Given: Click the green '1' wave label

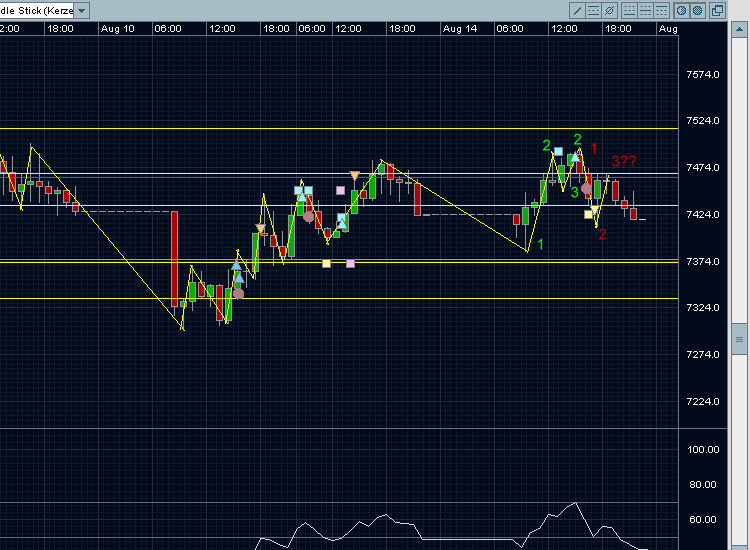Looking at the screenshot, I should 540,244.
